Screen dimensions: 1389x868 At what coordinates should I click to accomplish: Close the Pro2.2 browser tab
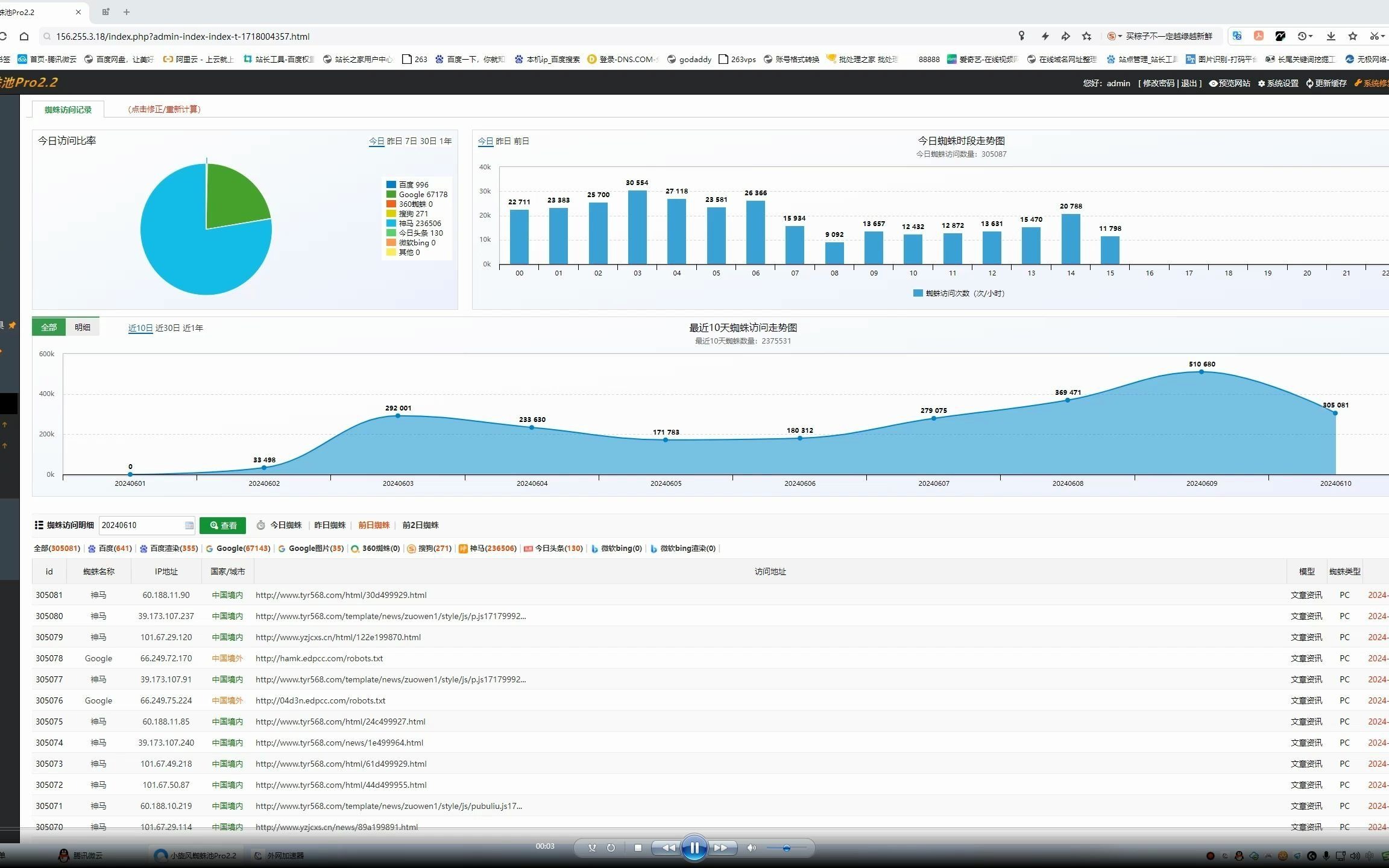78,12
